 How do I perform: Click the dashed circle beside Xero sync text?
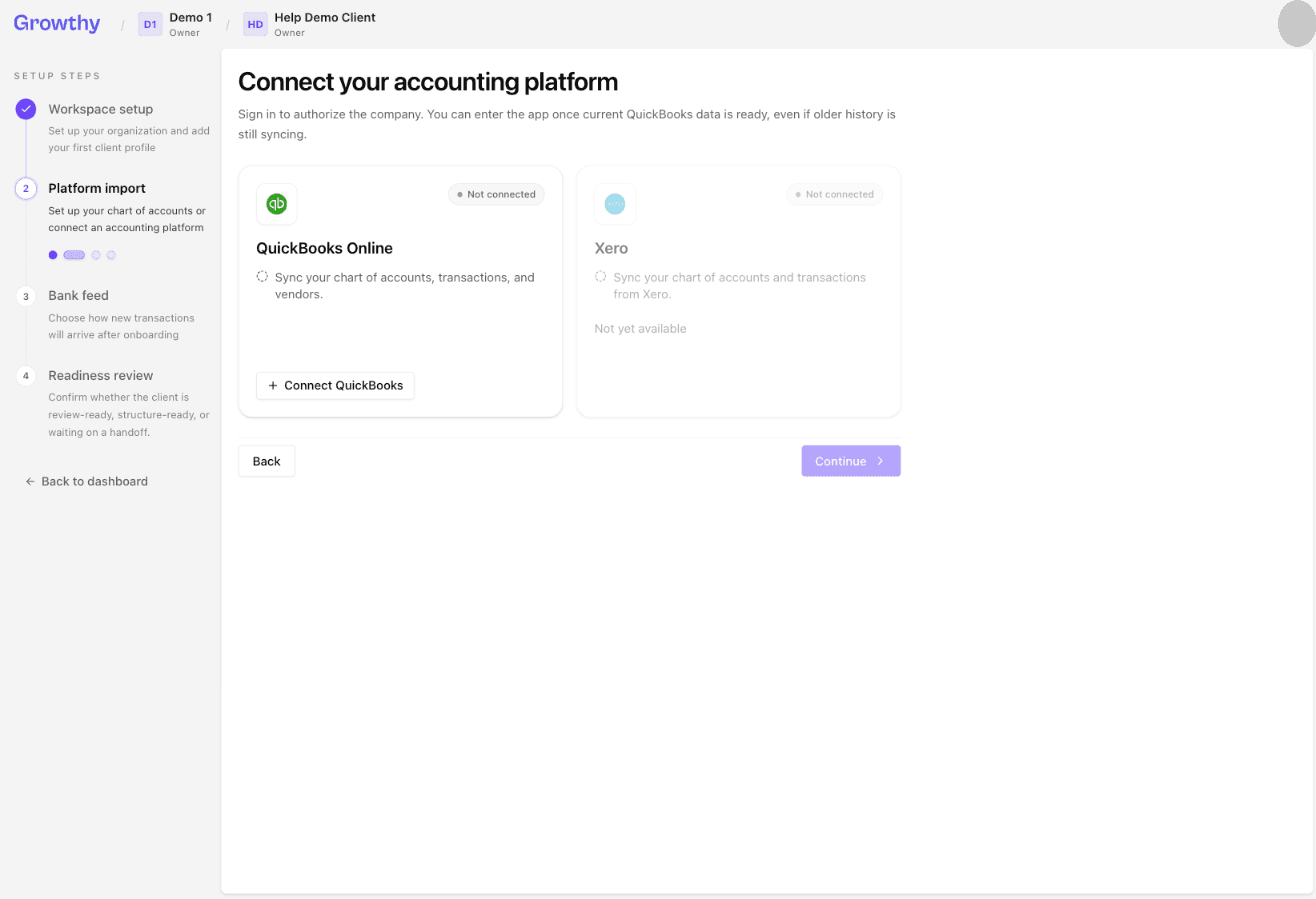pyautogui.click(x=600, y=277)
